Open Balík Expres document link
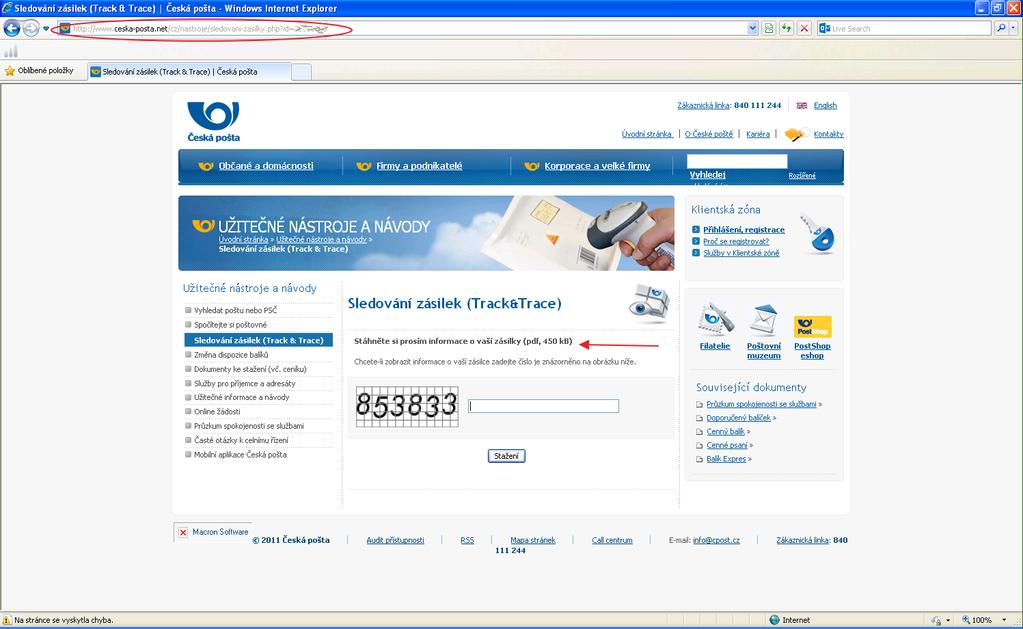 (x=726, y=459)
